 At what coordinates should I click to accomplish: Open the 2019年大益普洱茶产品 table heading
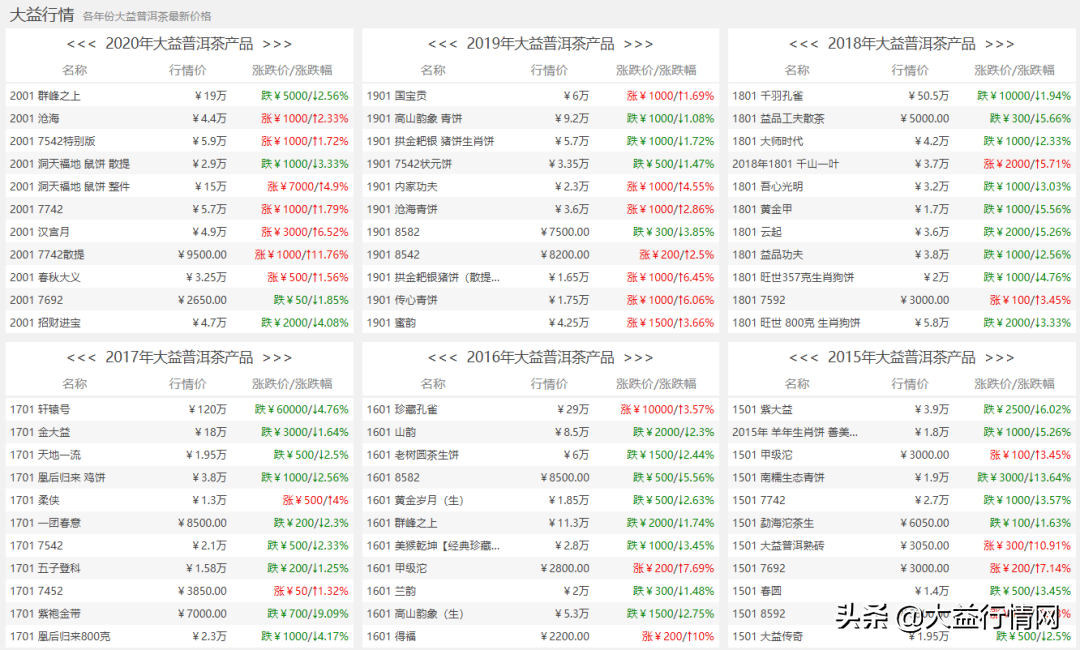tap(540, 44)
